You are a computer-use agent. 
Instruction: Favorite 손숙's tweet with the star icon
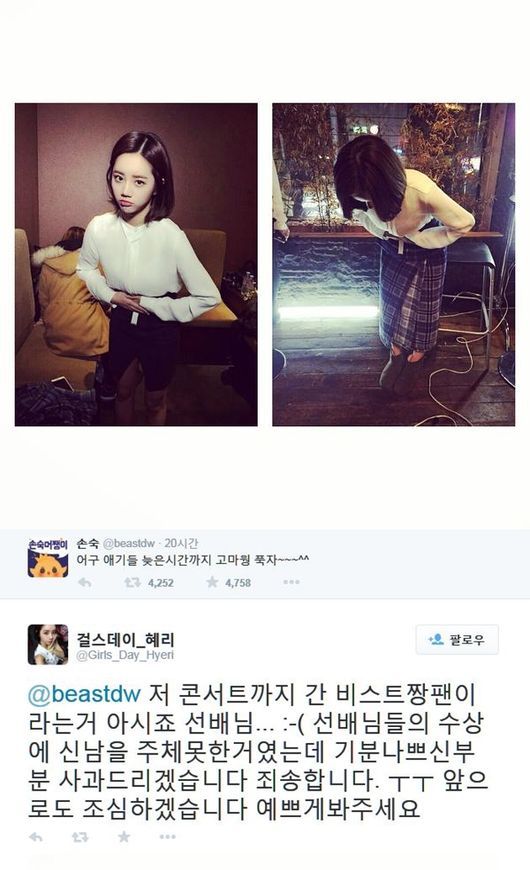point(212,582)
